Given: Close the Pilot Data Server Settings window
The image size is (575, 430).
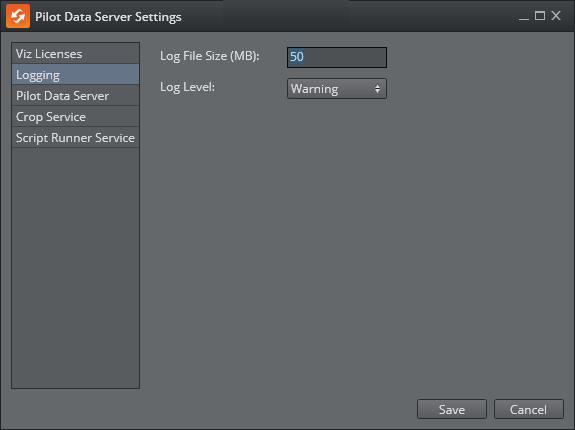Looking at the screenshot, I should (556, 16).
